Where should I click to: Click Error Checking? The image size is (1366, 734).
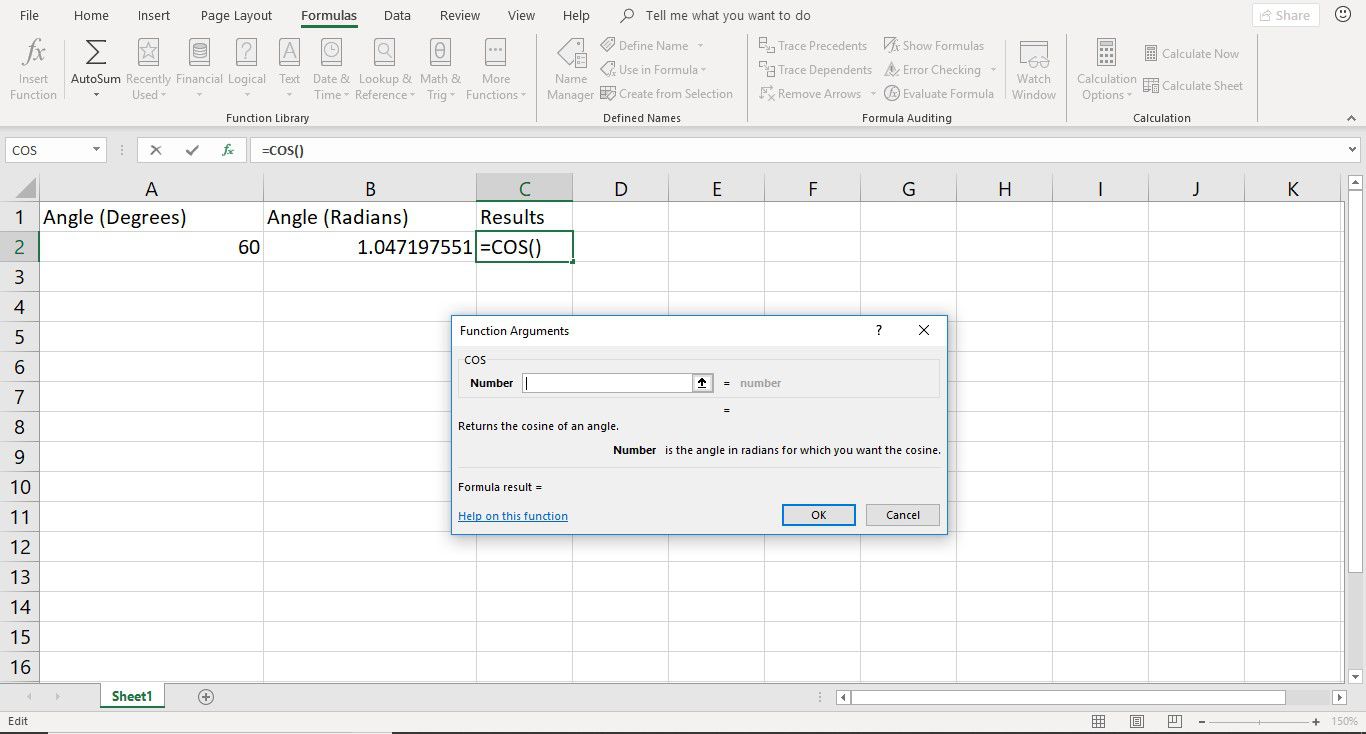coord(932,70)
